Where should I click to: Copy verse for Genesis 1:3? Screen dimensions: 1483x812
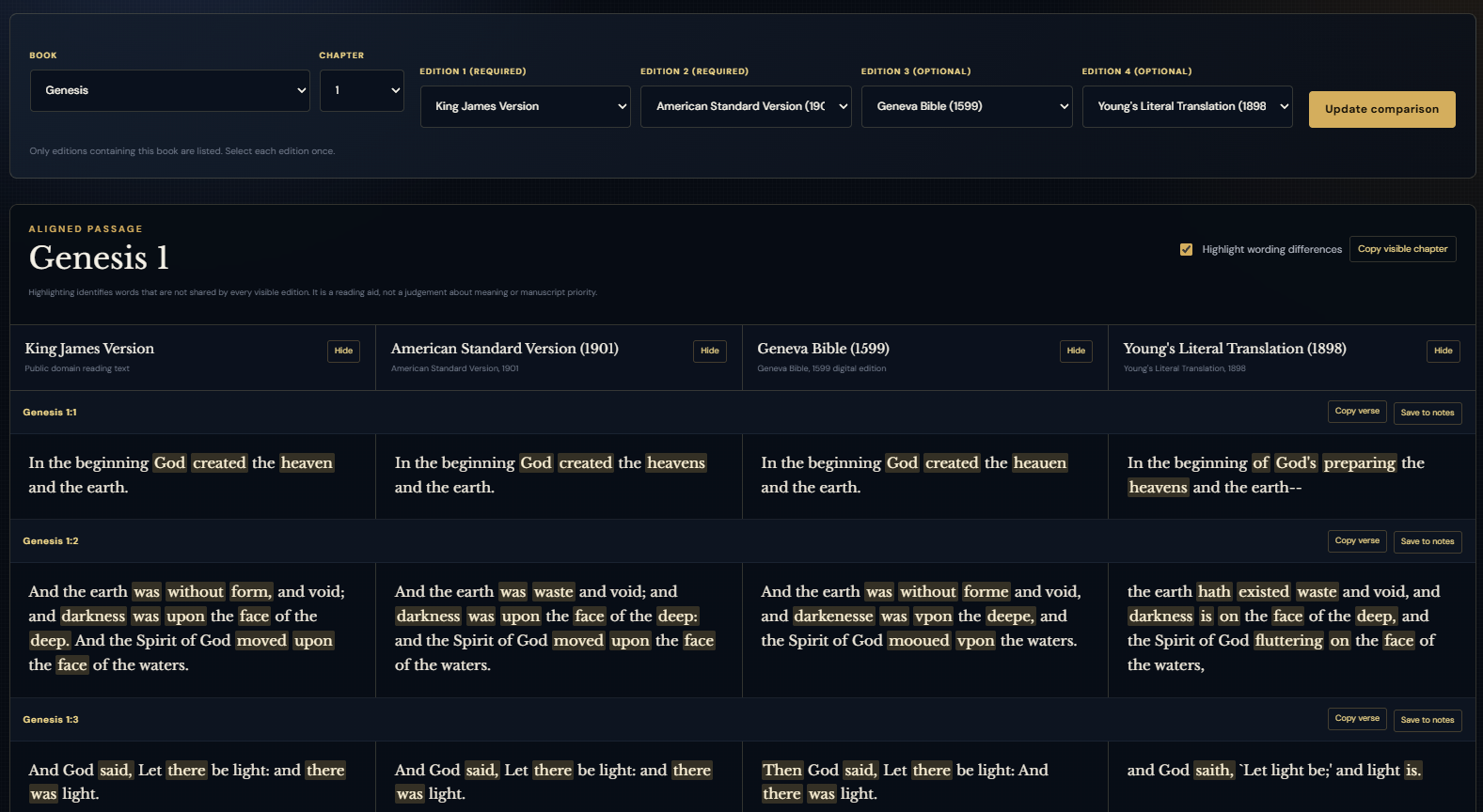[x=1357, y=718]
